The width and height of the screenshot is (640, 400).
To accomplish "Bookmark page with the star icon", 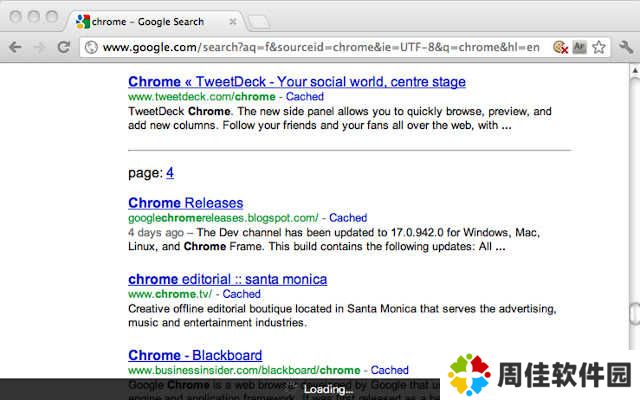I will click(x=599, y=47).
